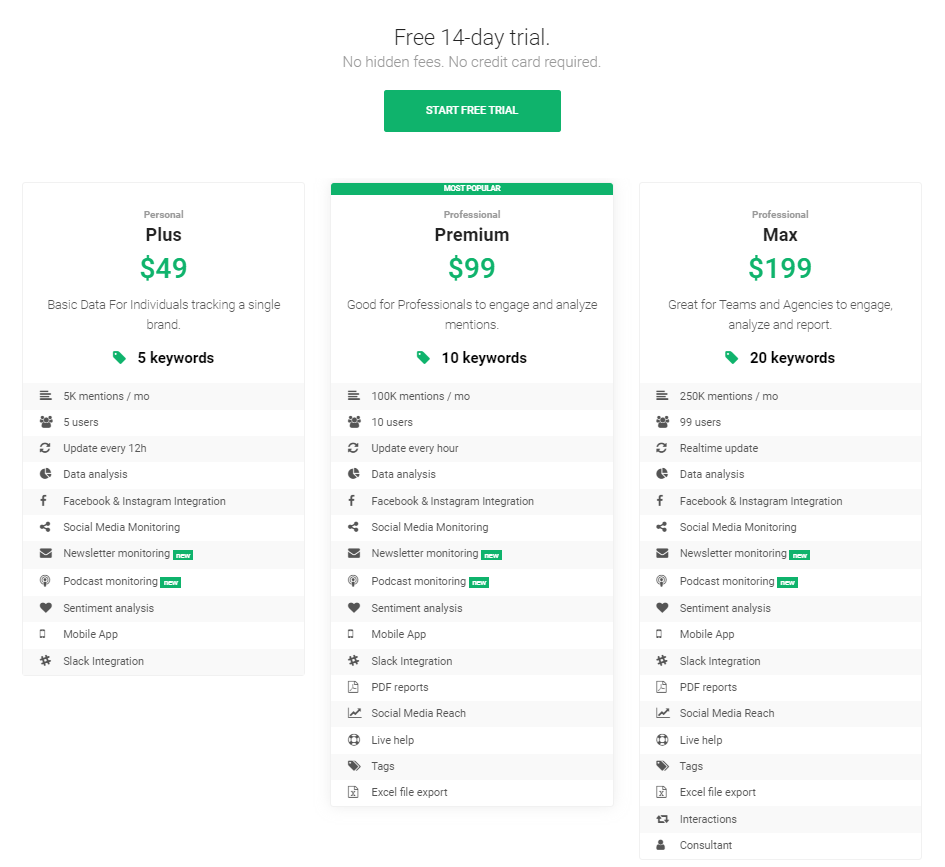
Task: Click the Facebook icon in the Premium plan
Action: [353, 501]
